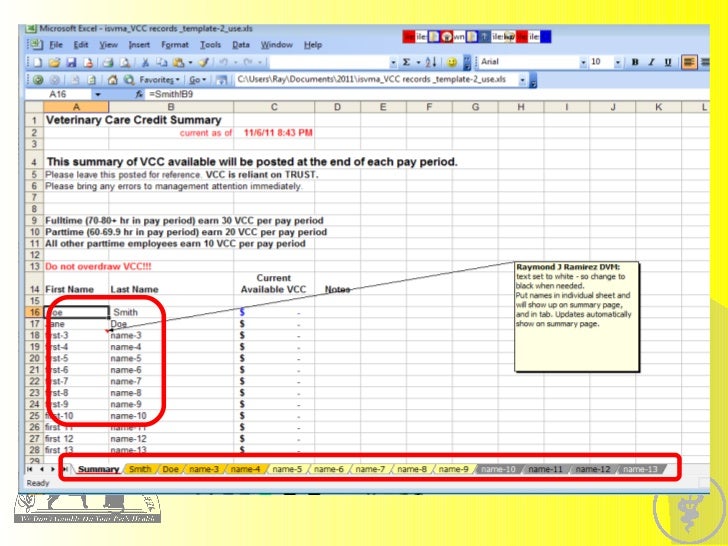Click the Cut scissors icon
This screenshot has height=546, width=728.
click(145, 62)
